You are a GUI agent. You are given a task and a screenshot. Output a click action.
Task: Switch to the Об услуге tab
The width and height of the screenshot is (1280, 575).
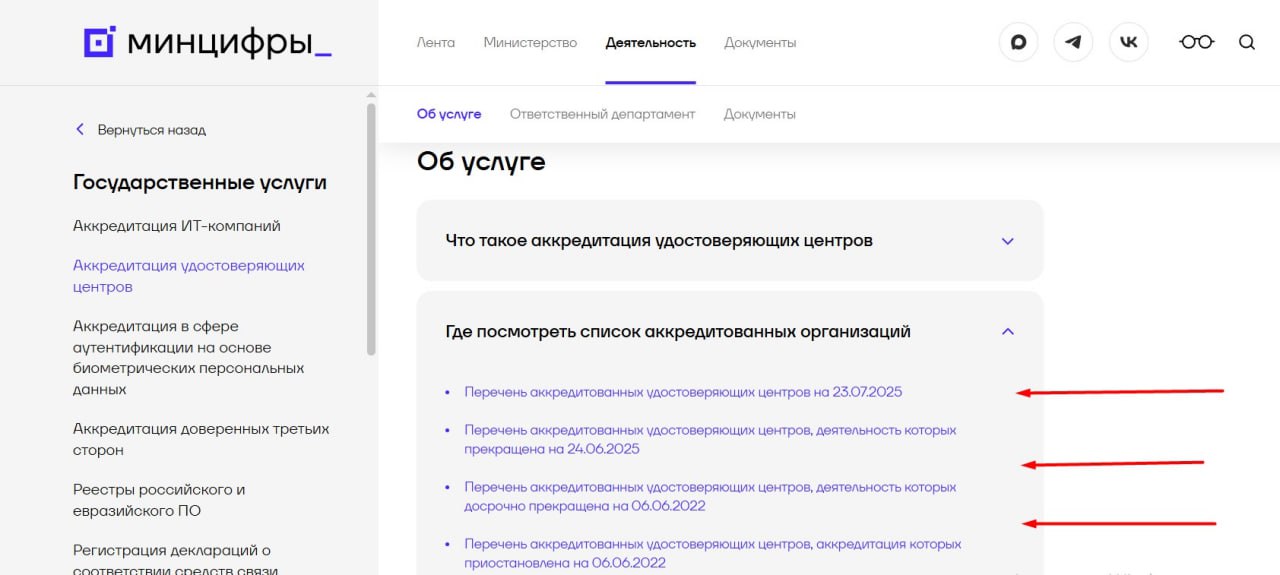coord(449,114)
